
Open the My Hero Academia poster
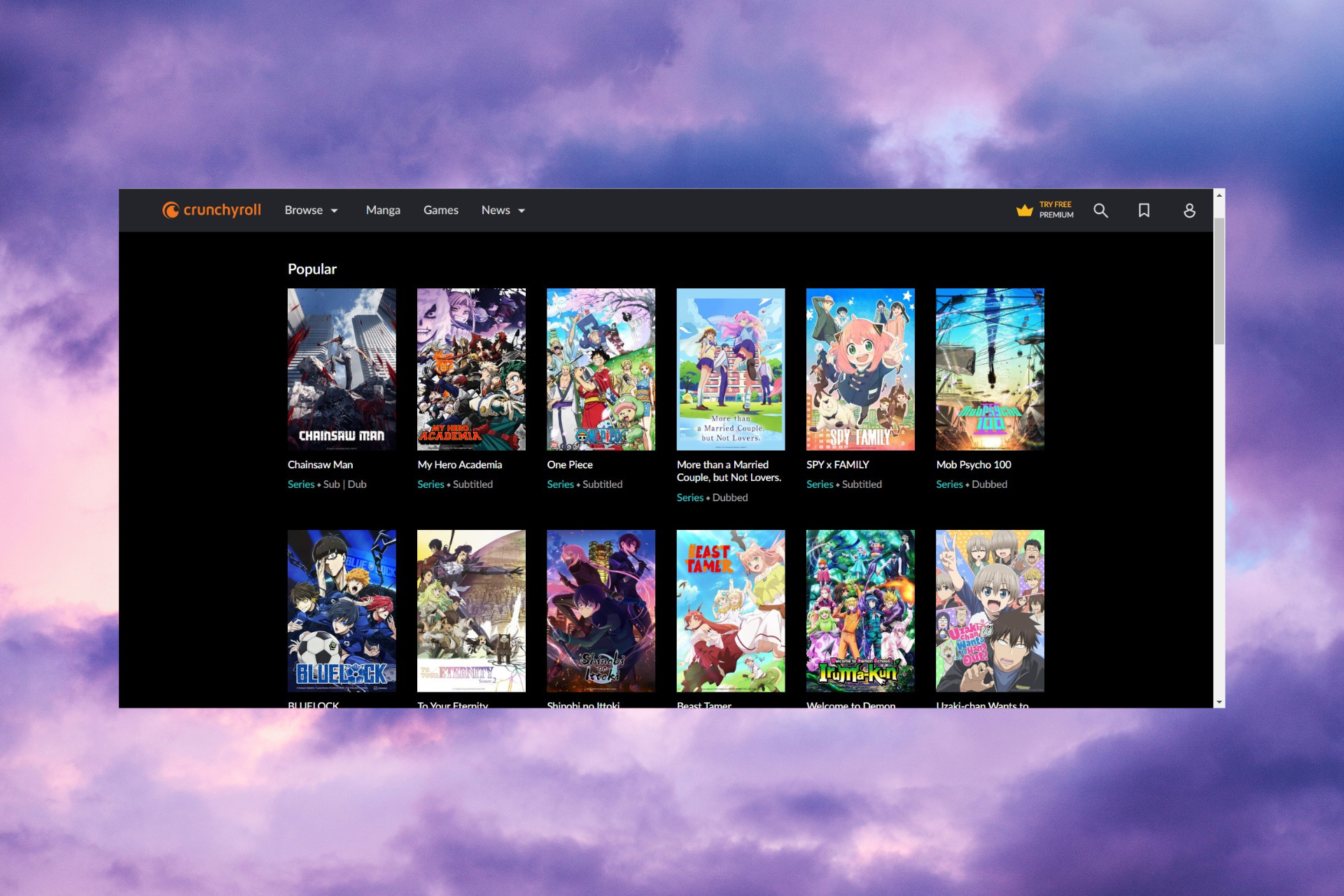coord(471,369)
